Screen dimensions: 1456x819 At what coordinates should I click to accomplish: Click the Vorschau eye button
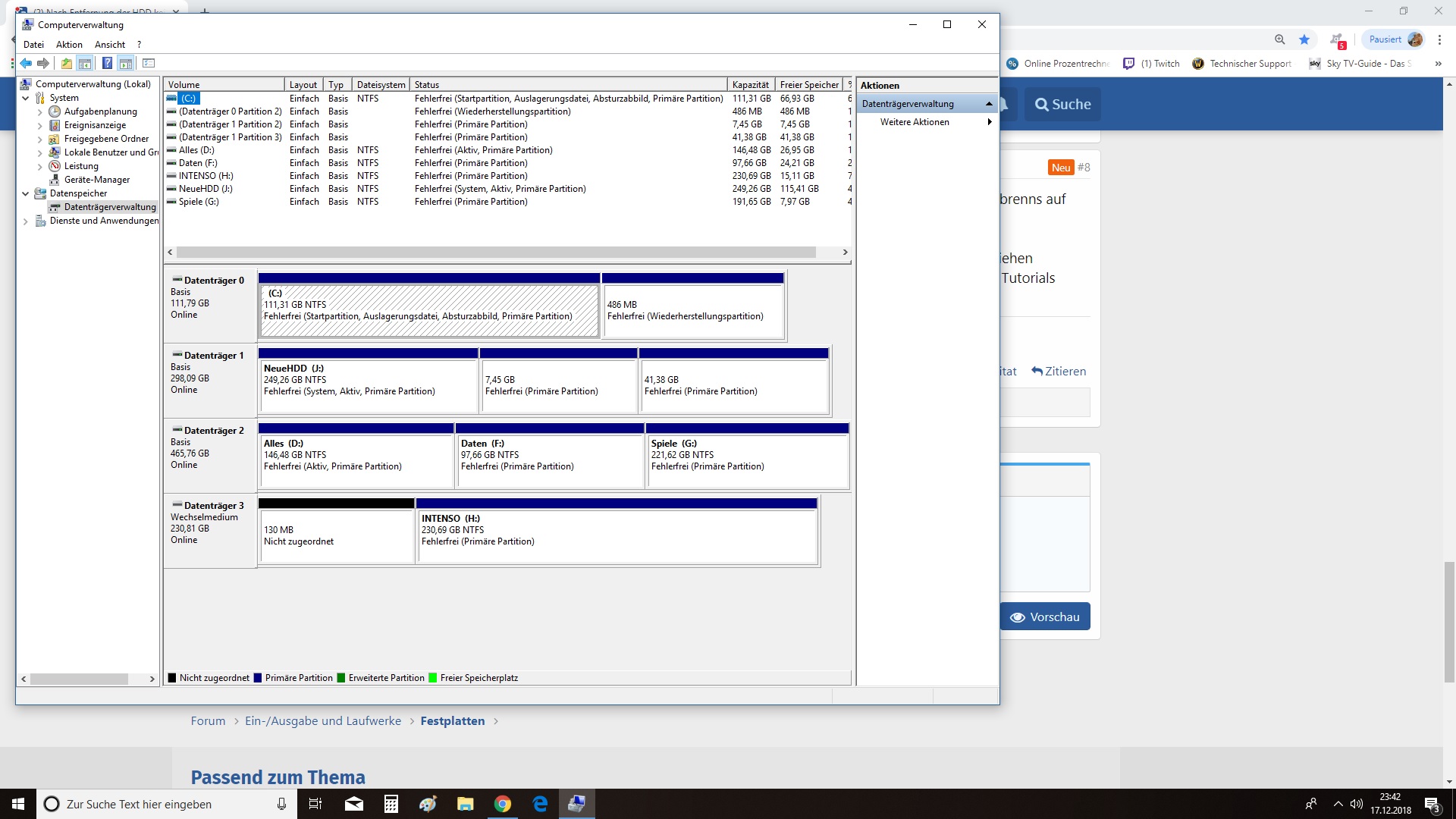[1044, 617]
